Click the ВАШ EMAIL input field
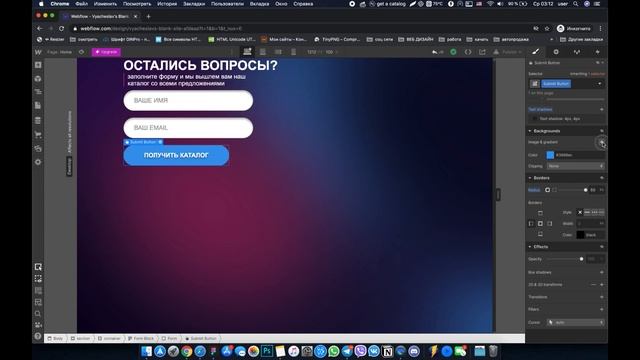Viewport: 640px width, 360px height. point(188,128)
